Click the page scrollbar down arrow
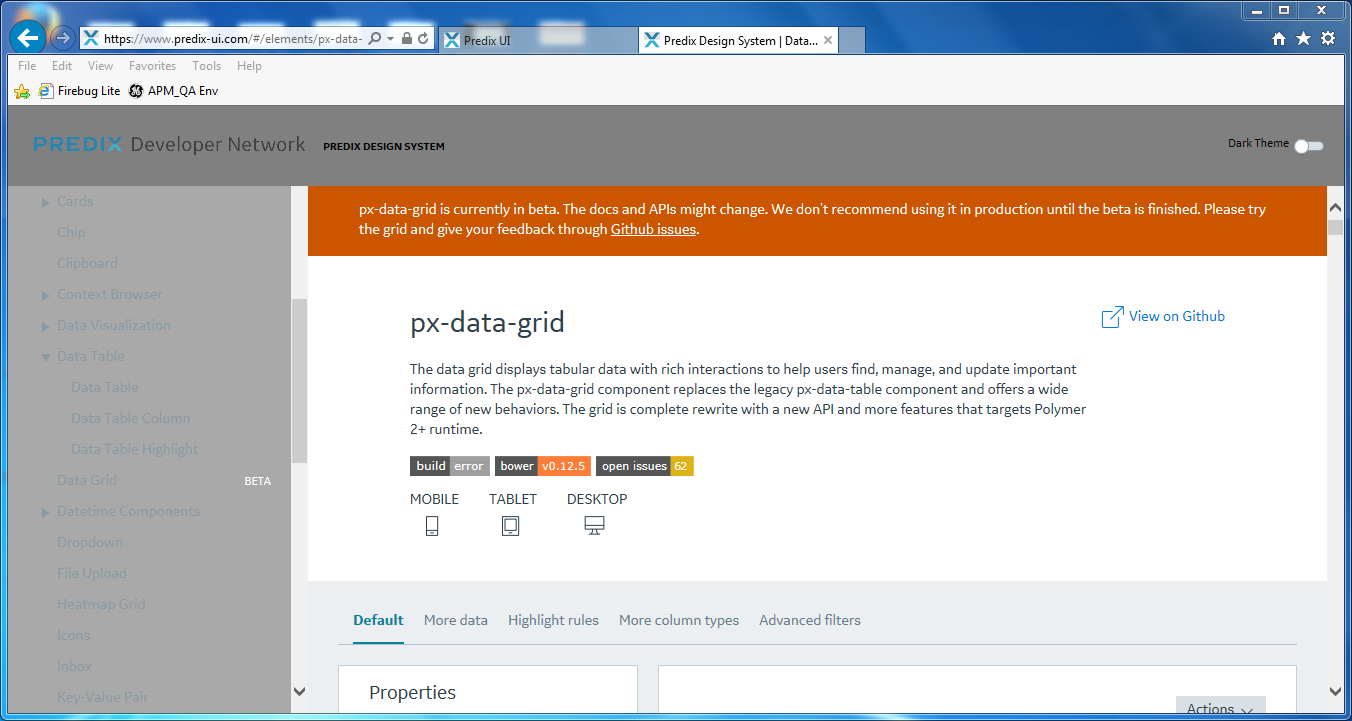Screen dimensions: 1352x721 [1336, 691]
